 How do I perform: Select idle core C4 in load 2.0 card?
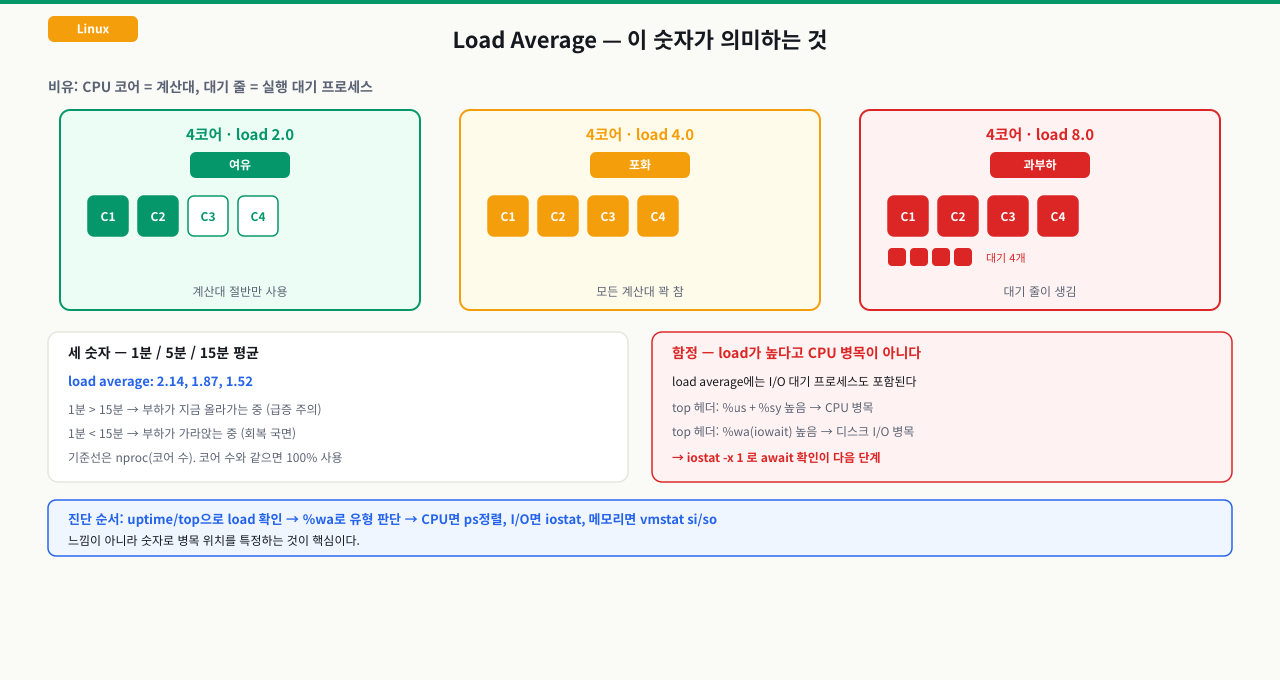coord(258,216)
